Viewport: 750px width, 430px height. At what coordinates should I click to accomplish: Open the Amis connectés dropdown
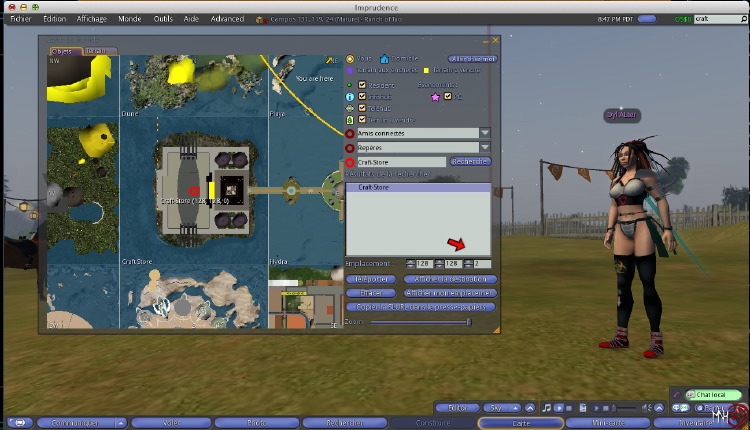click(485, 133)
